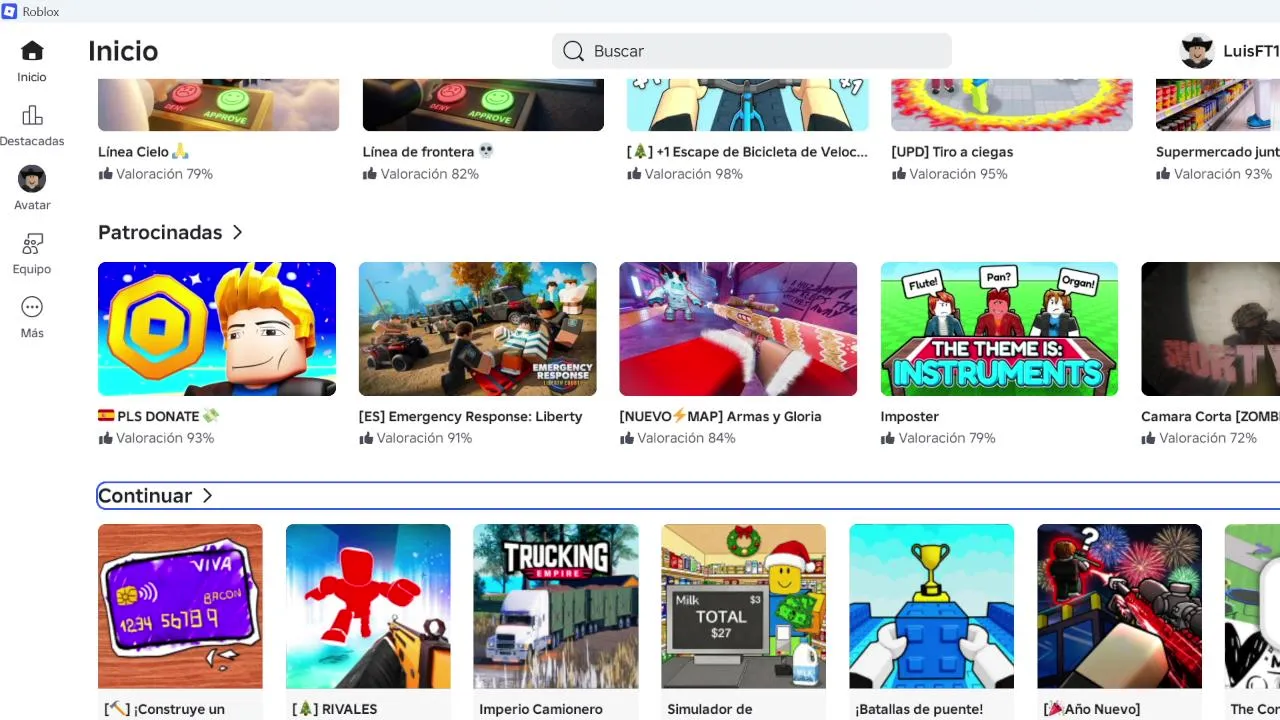This screenshot has width=1280, height=720.
Task: Expand the Continuar section chevron
Action: coord(207,496)
